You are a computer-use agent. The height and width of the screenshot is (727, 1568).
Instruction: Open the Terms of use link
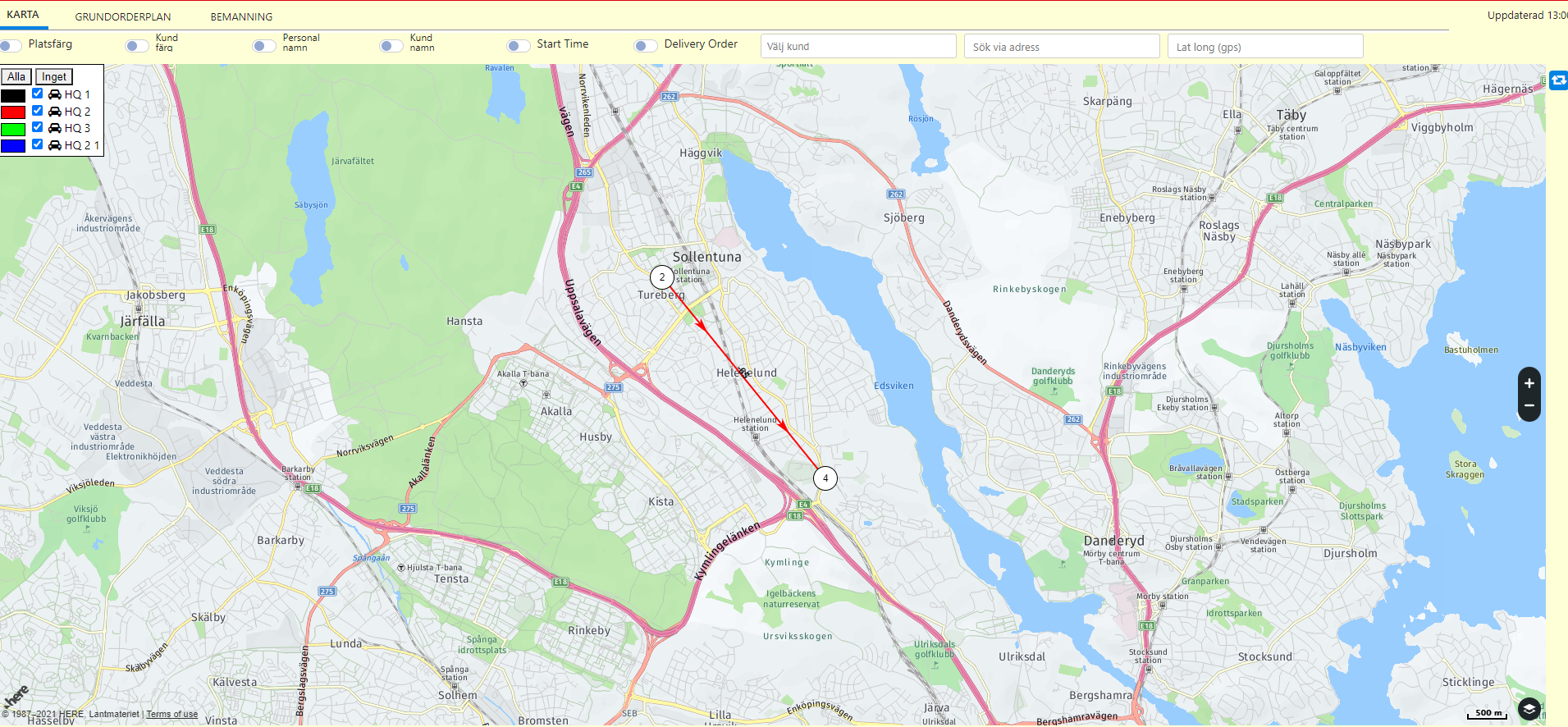172,714
